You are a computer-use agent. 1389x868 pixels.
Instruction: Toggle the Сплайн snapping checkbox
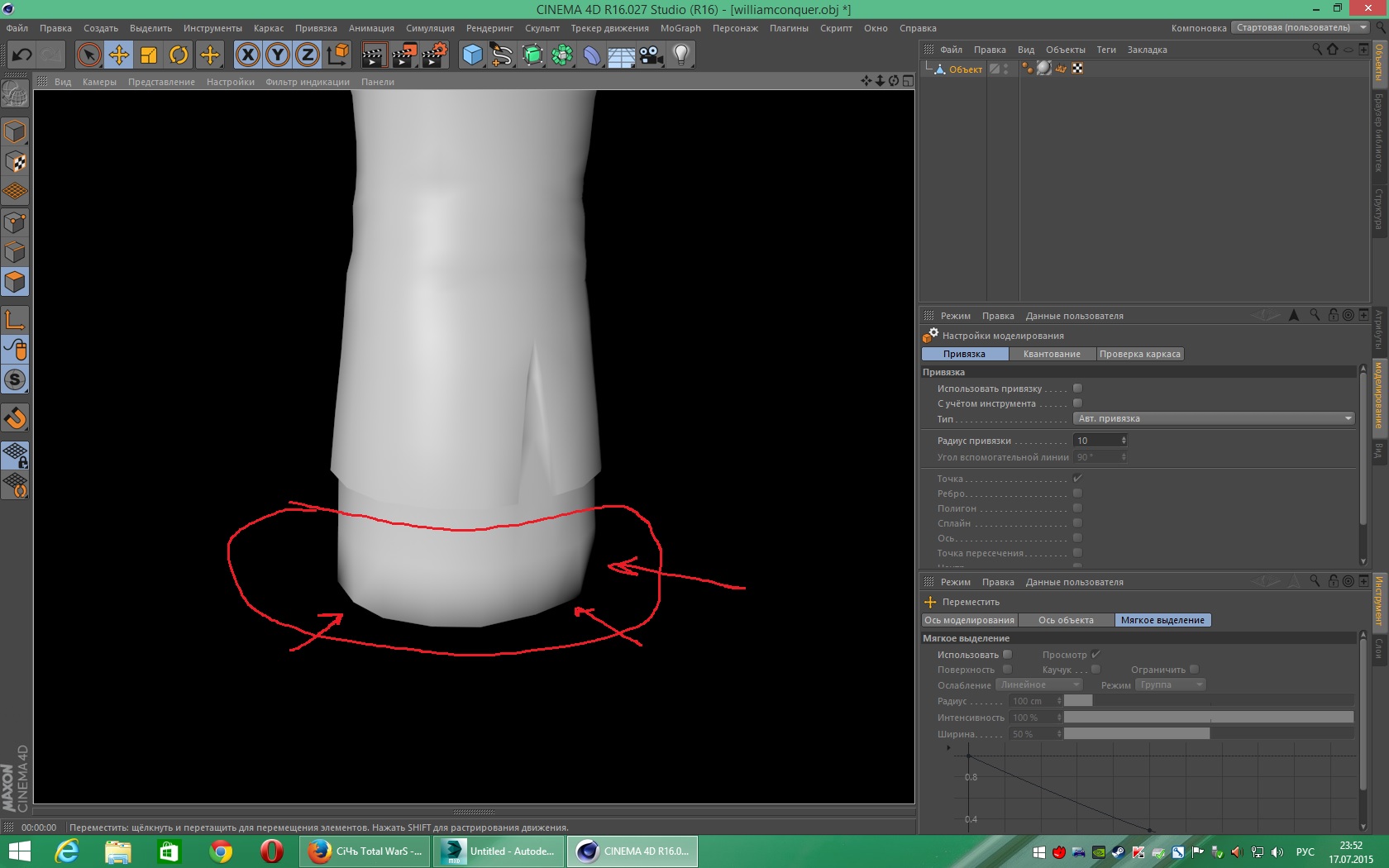coord(1077,523)
